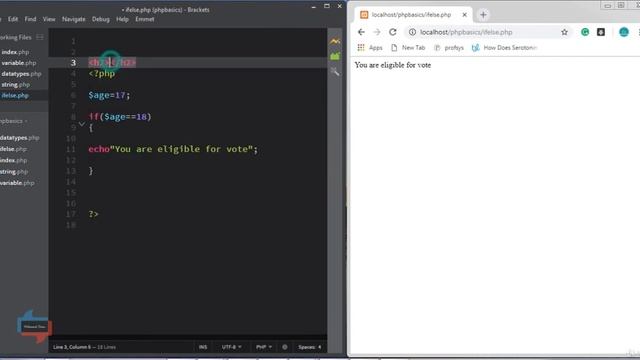Change Spaces indentation setting in status bar
Viewport: 640px width, 360px height.
coord(309,347)
